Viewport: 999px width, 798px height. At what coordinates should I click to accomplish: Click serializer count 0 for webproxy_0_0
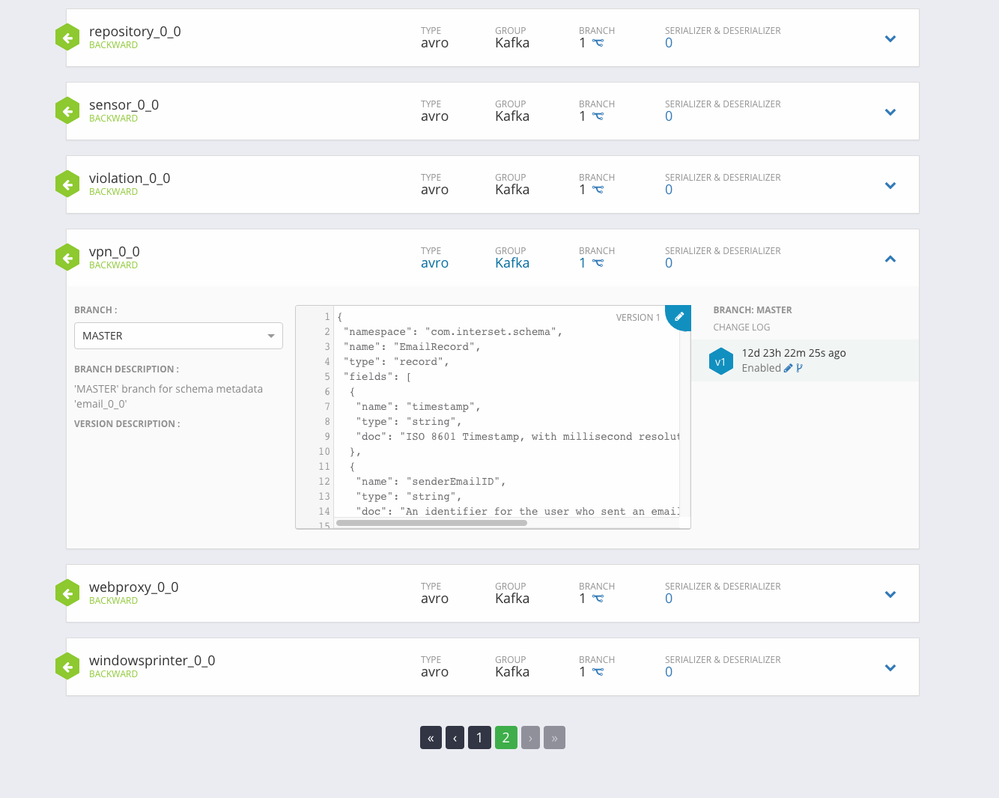(668, 599)
